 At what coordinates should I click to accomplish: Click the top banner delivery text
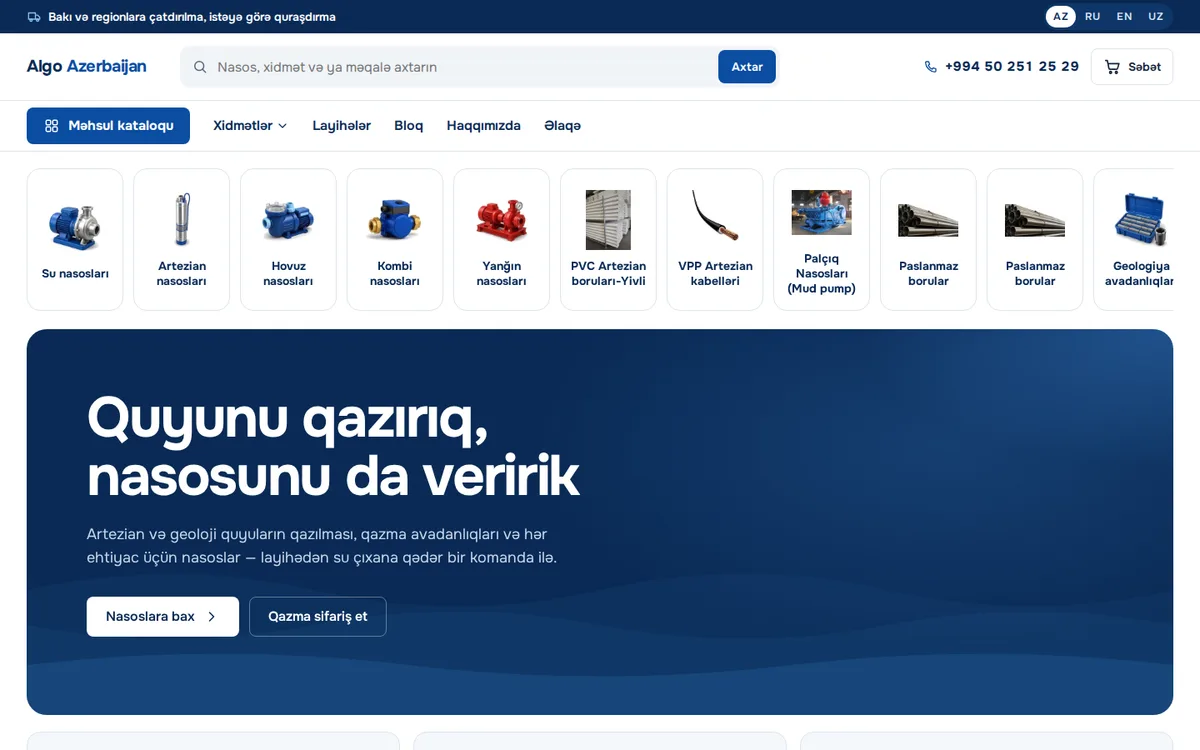(192, 17)
